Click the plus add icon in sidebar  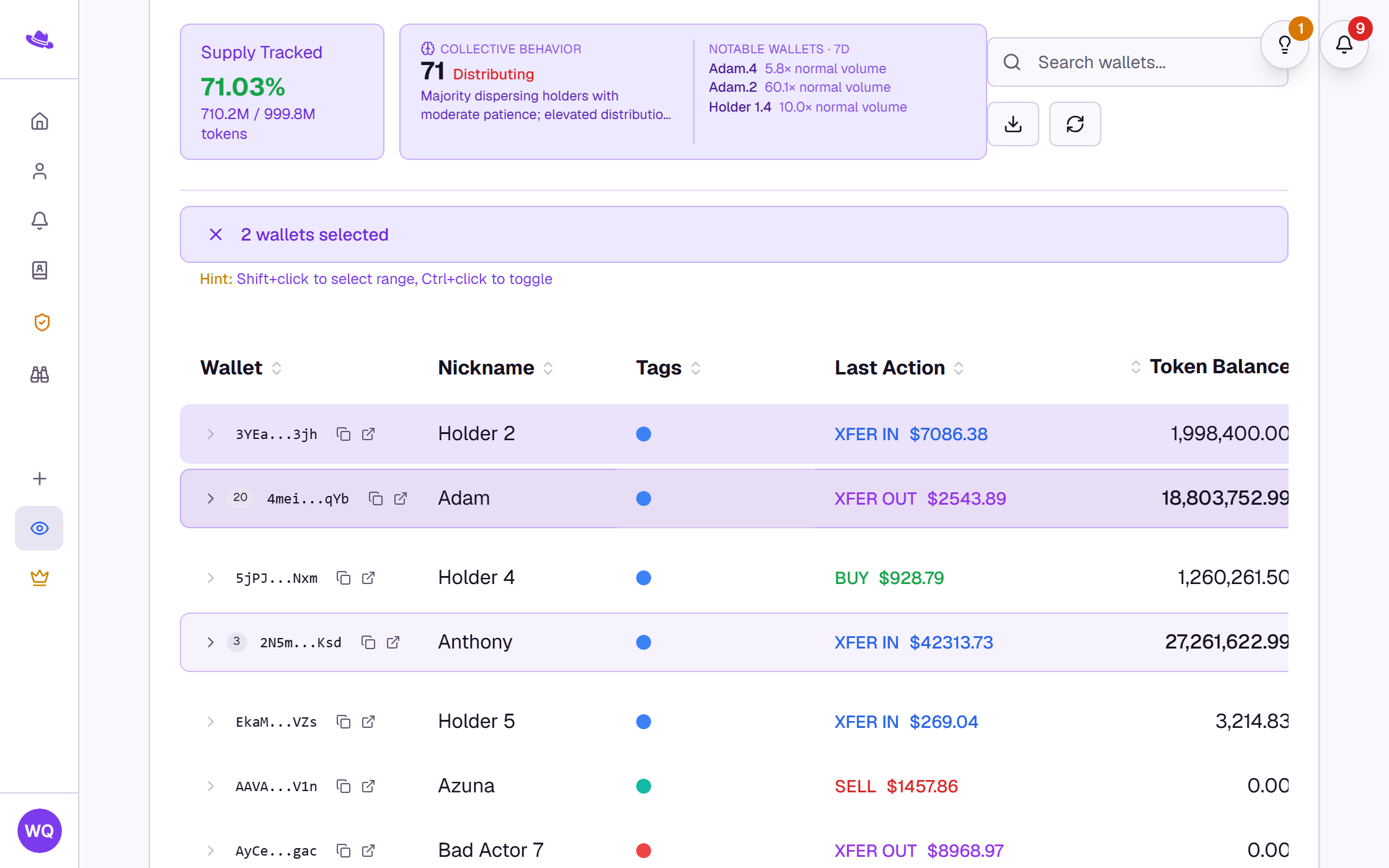tap(40, 479)
